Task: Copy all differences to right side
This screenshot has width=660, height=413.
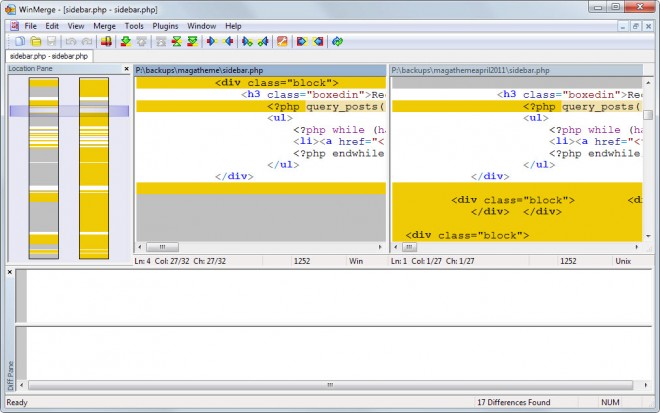Action: [x=301, y=41]
